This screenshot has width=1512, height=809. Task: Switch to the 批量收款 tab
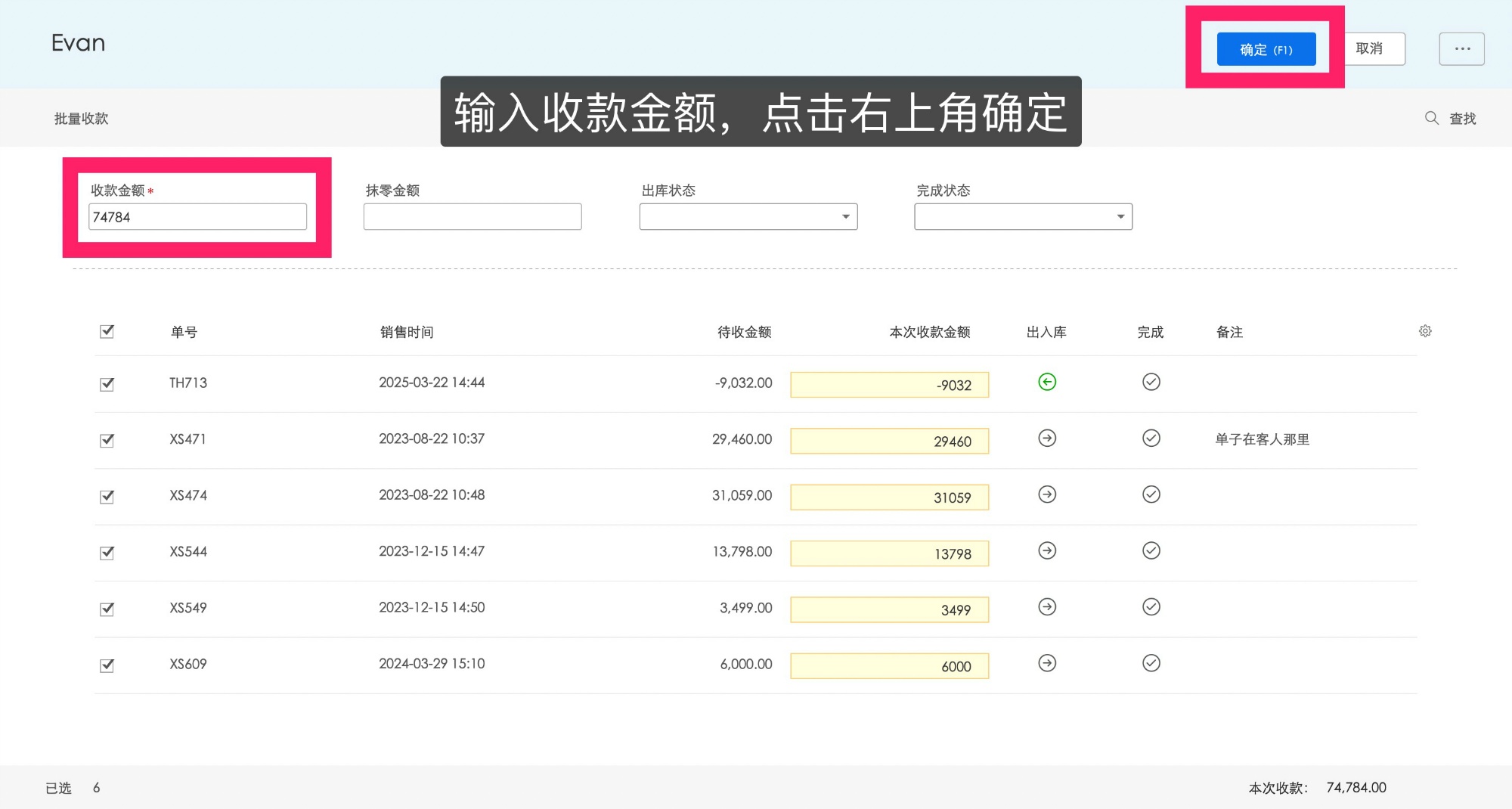(x=82, y=118)
